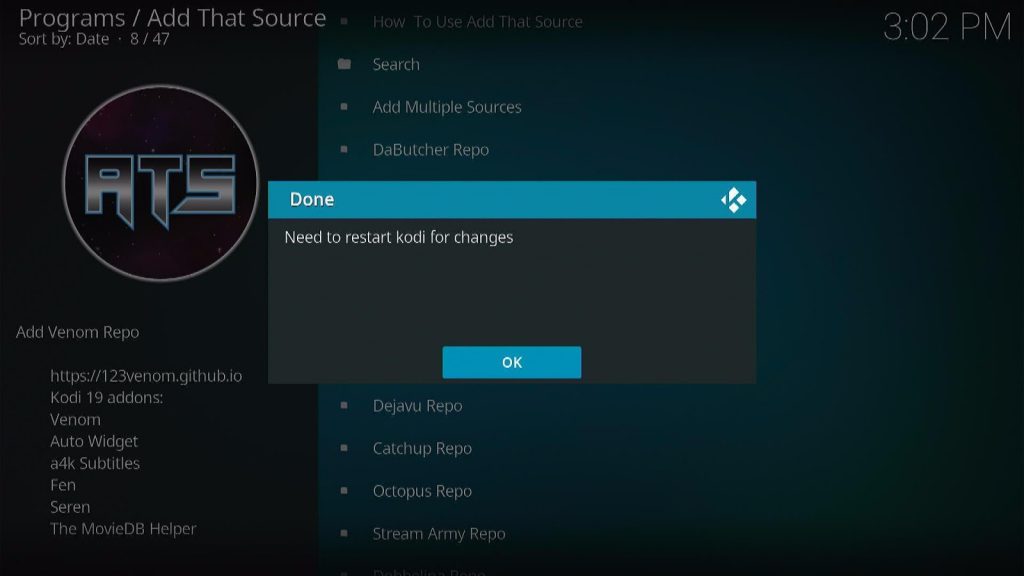Click the 3:02 PM clock
The image size is (1024, 576).
point(947,27)
